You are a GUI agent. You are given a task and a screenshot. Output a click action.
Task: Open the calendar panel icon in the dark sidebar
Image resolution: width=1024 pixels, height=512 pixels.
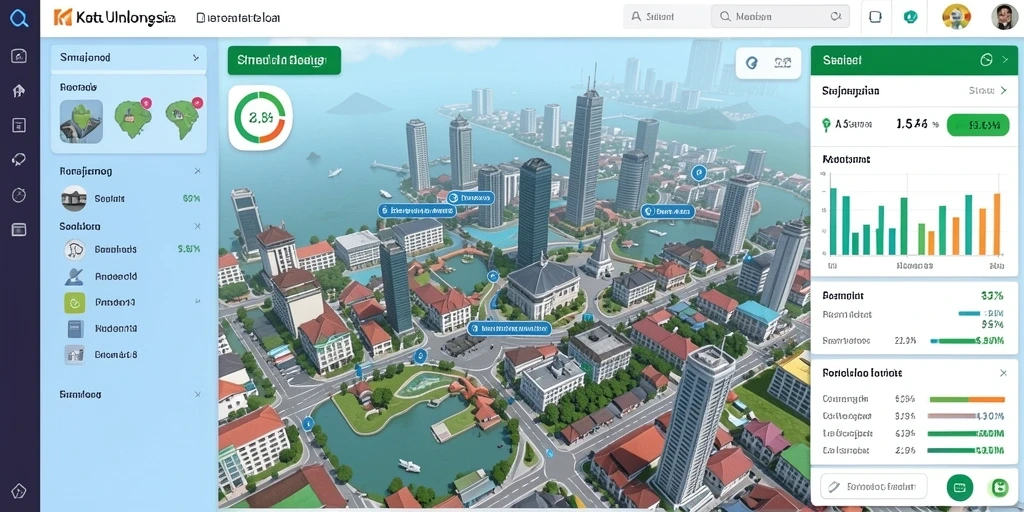coord(19,125)
